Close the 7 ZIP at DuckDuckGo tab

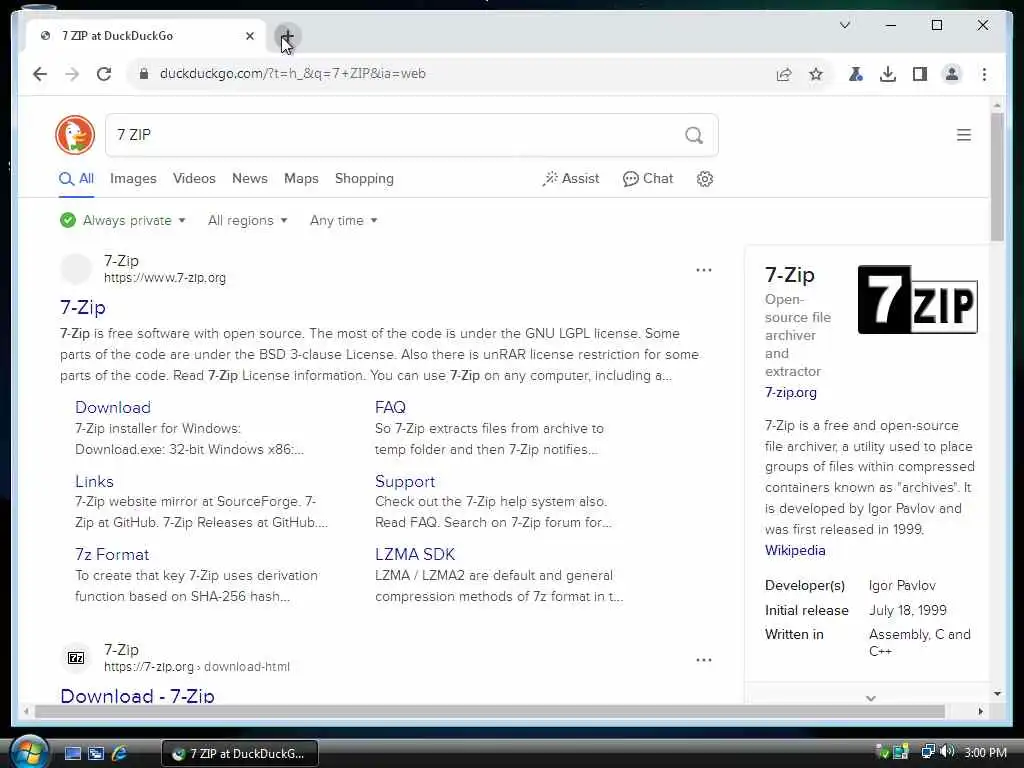point(249,36)
